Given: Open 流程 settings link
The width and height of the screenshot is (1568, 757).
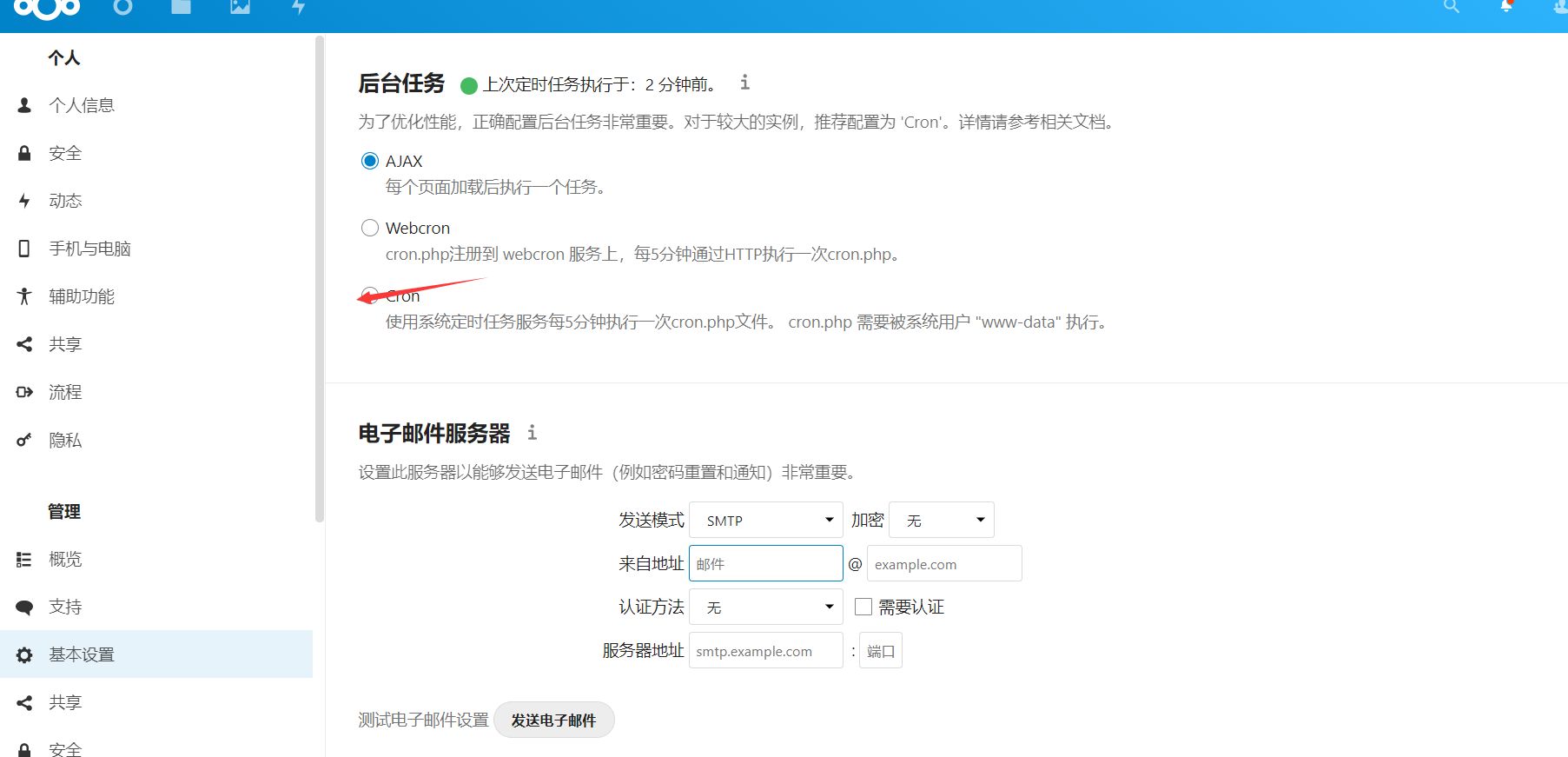Looking at the screenshot, I should [x=65, y=392].
